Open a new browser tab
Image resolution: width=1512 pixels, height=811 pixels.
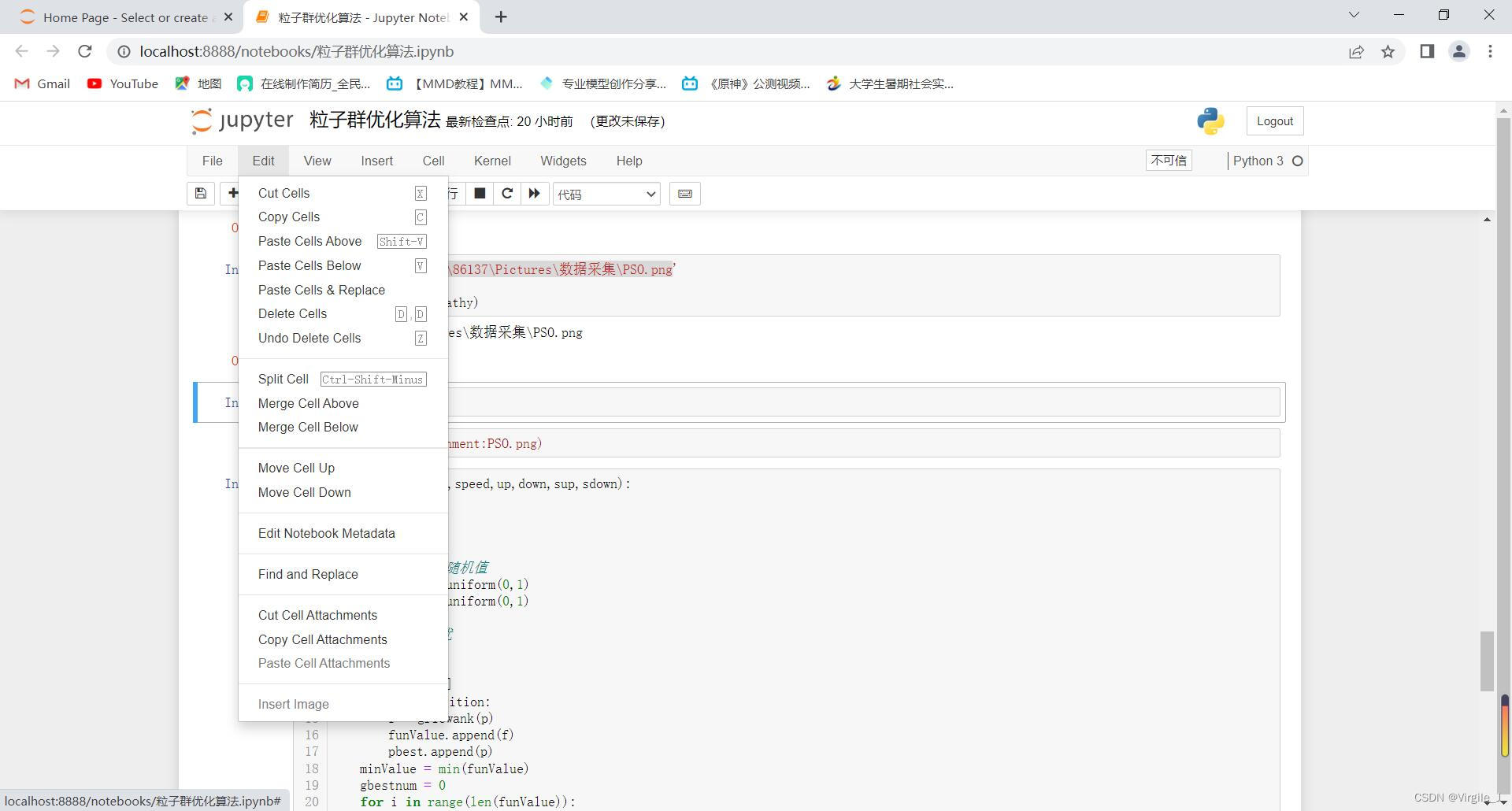501,17
